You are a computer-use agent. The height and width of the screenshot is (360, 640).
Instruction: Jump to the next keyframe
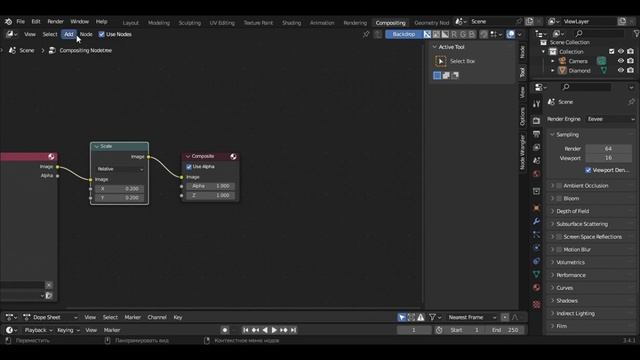pyautogui.click(x=284, y=330)
